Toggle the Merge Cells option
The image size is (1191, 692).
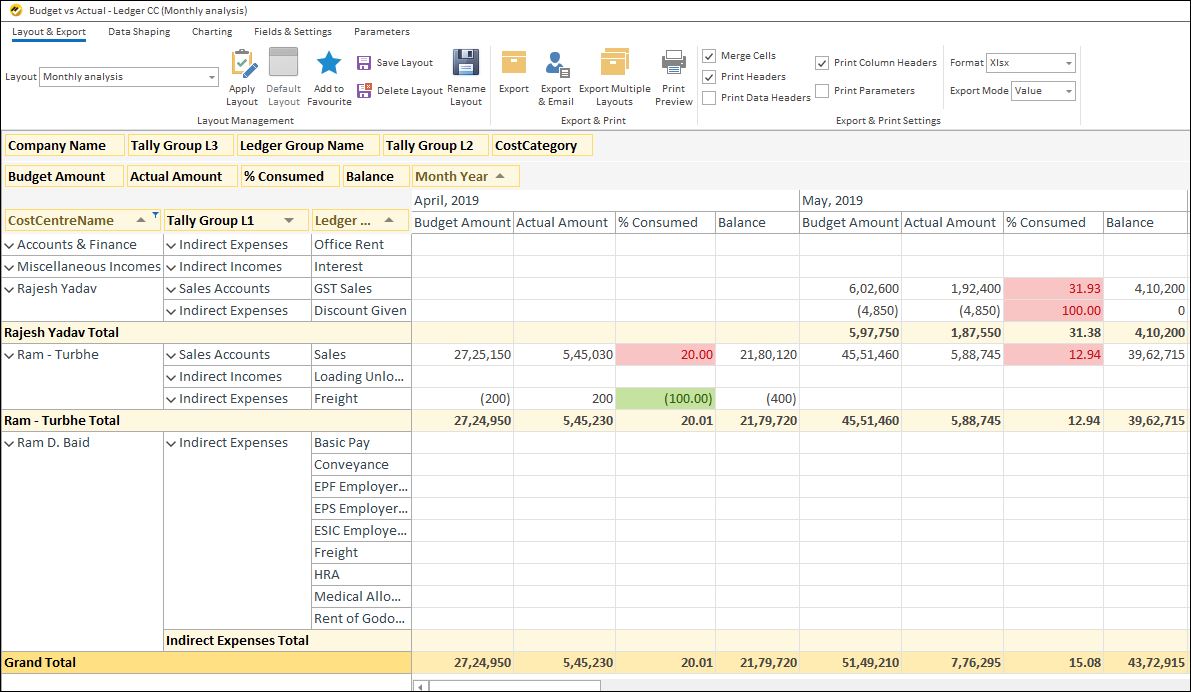pyautogui.click(x=710, y=55)
